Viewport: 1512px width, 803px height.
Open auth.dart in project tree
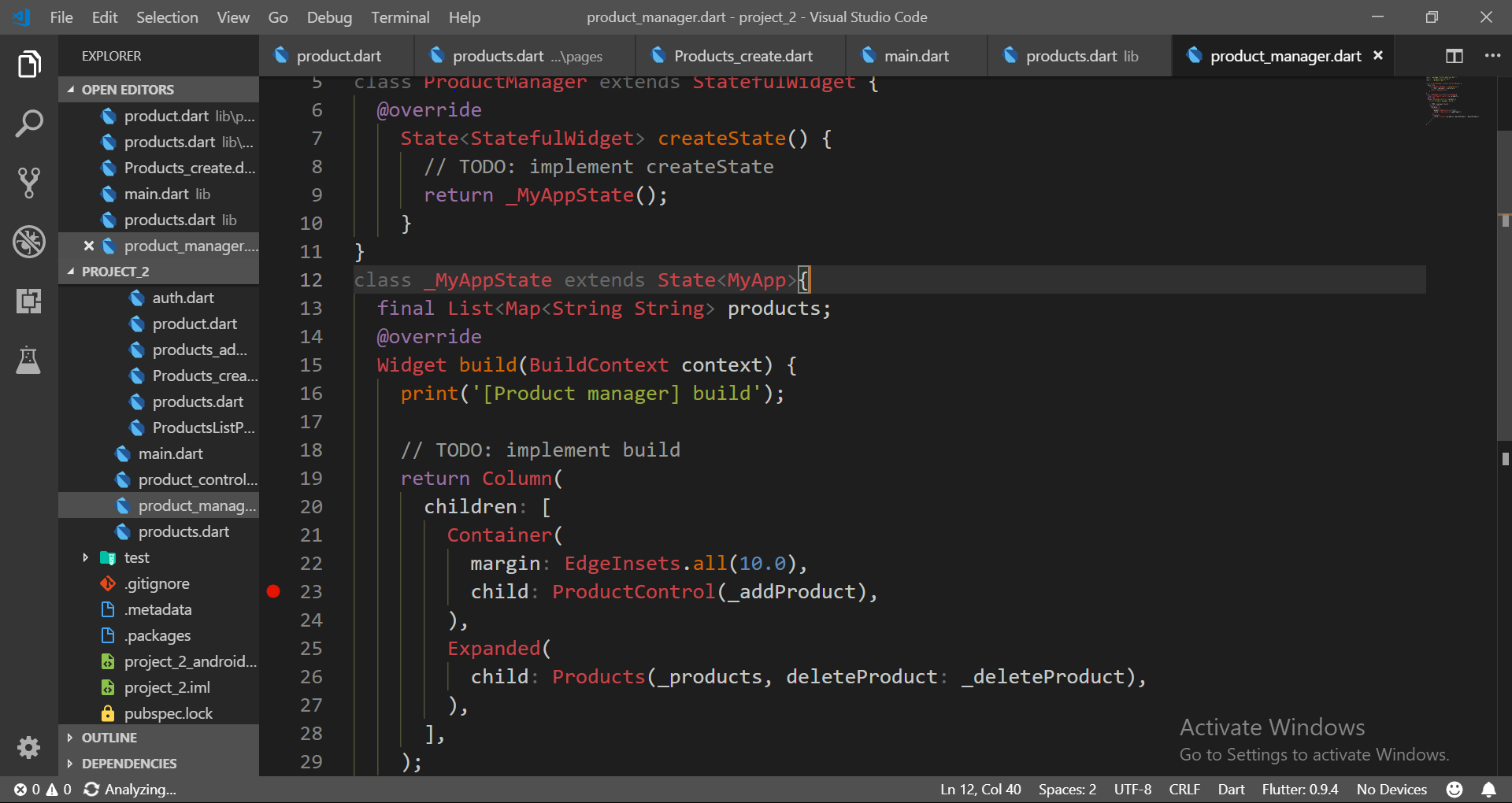click(x=158, y=298)
